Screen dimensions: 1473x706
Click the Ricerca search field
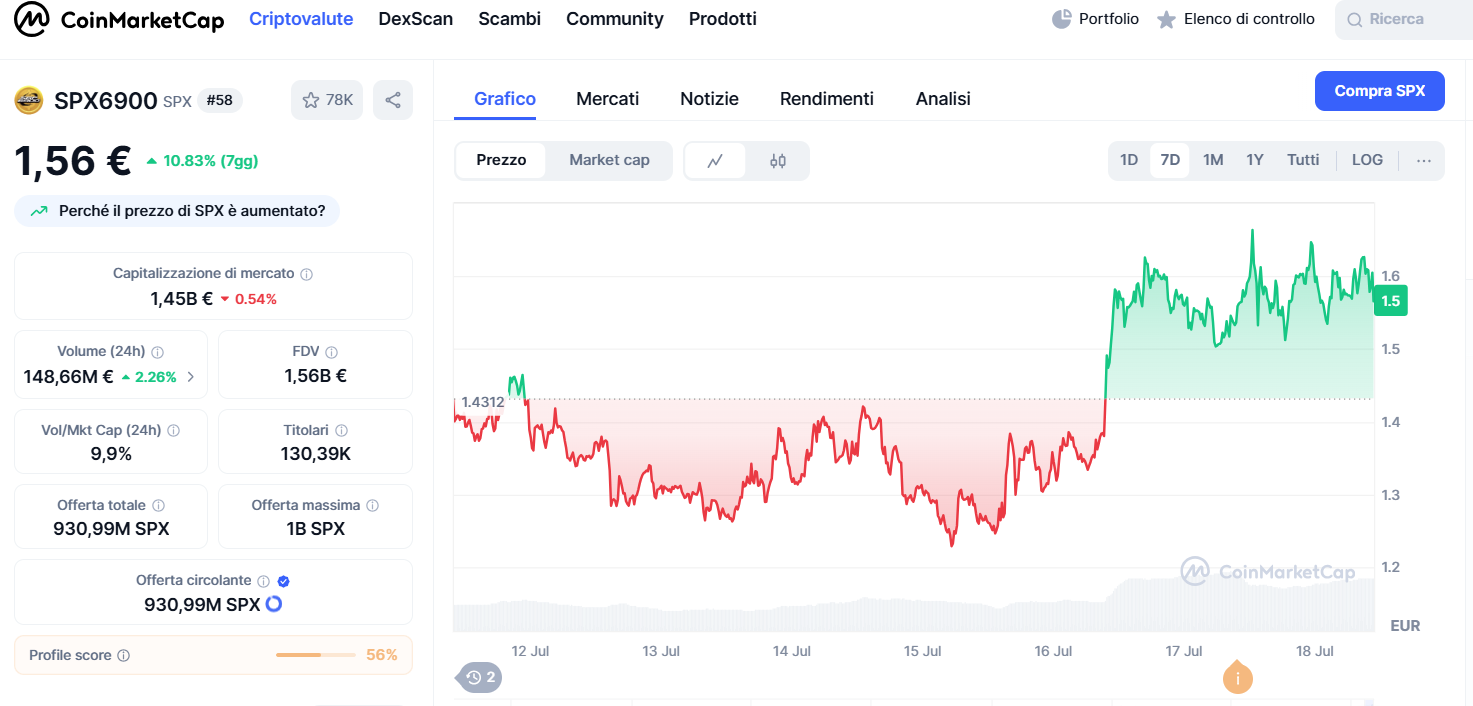(1404, 20)
